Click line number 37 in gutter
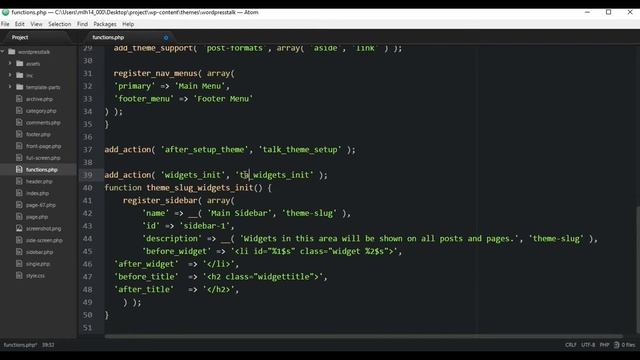640x360 pixels. pos(87,149)
